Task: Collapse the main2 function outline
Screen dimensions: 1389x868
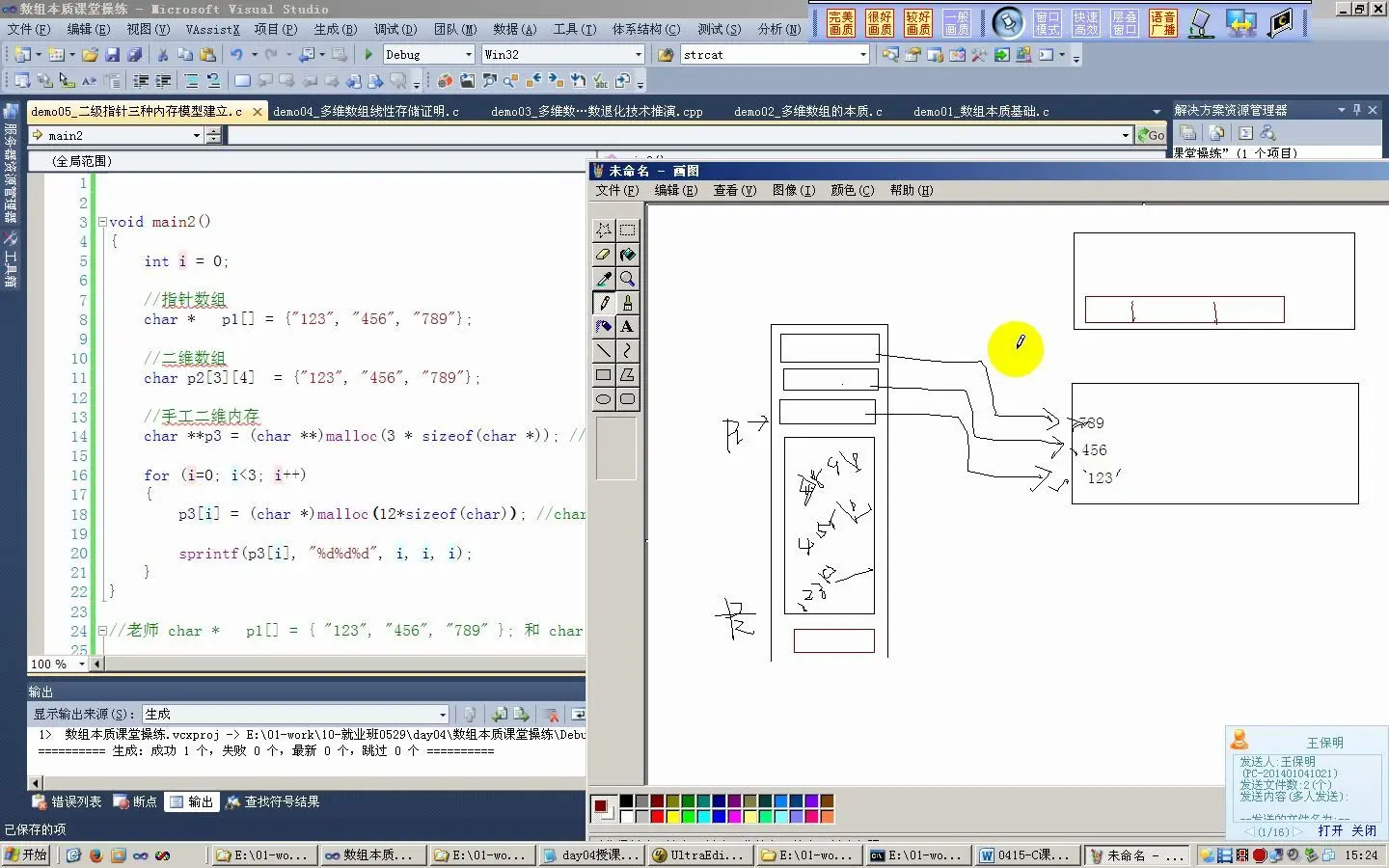Action: click(102, 222)
